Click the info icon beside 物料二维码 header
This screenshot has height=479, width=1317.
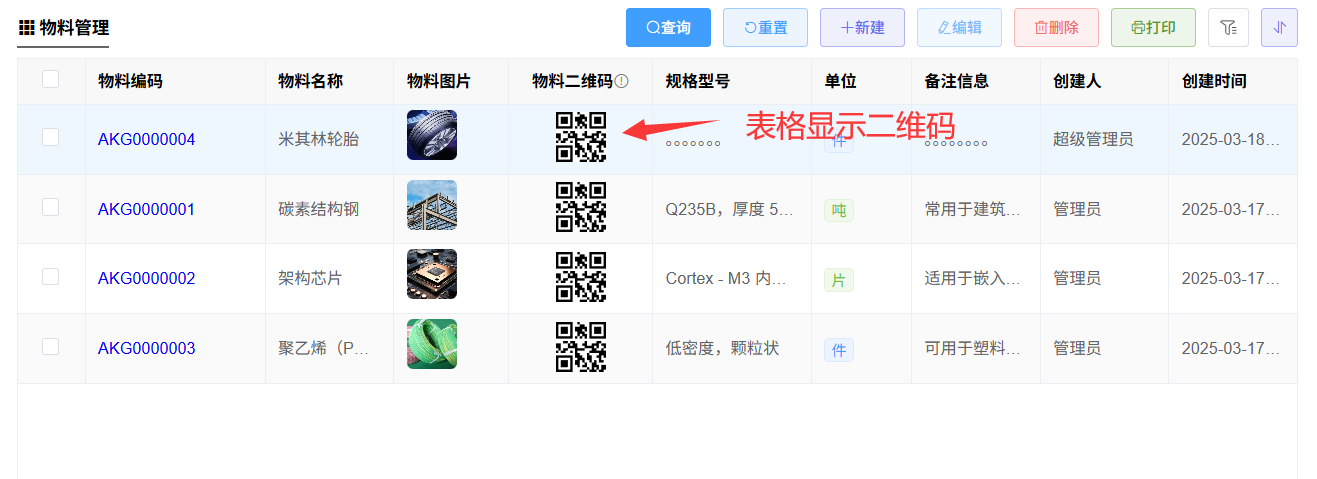tap(622, 82)
